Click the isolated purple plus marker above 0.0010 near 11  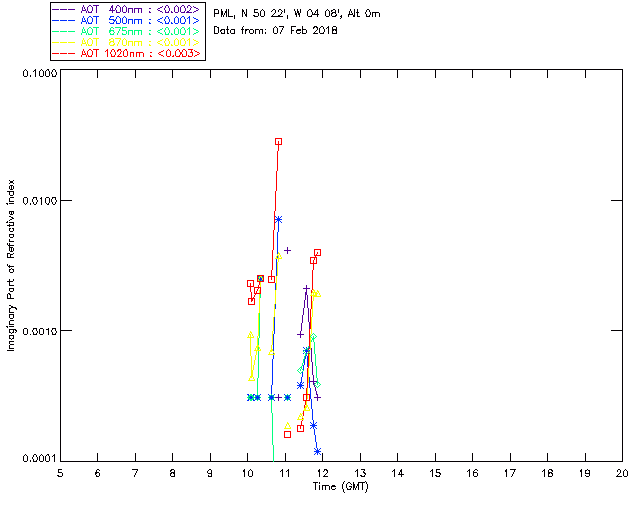pyautogui.click(x=287, y=250)
